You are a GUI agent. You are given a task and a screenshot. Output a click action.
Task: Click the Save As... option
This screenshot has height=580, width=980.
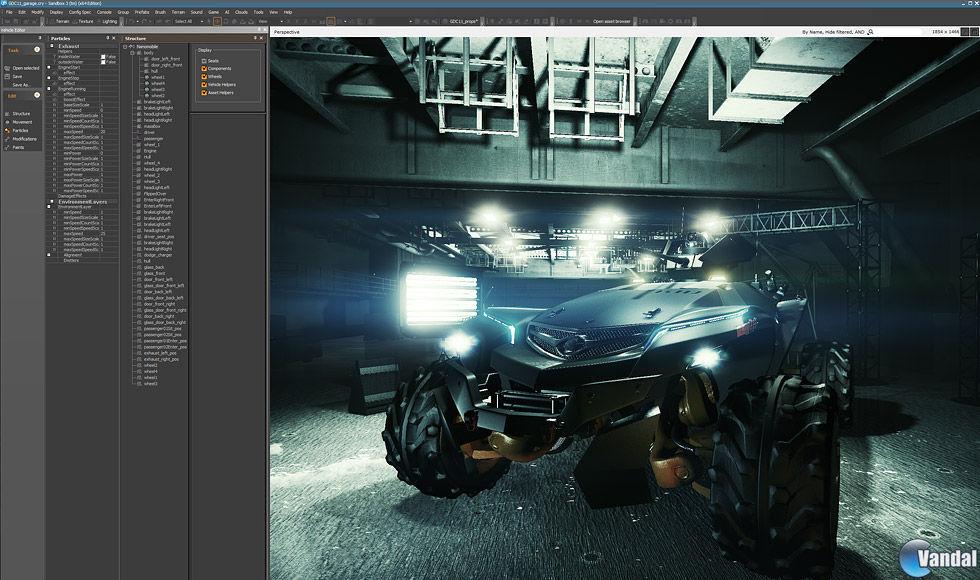tap(21, 85)
